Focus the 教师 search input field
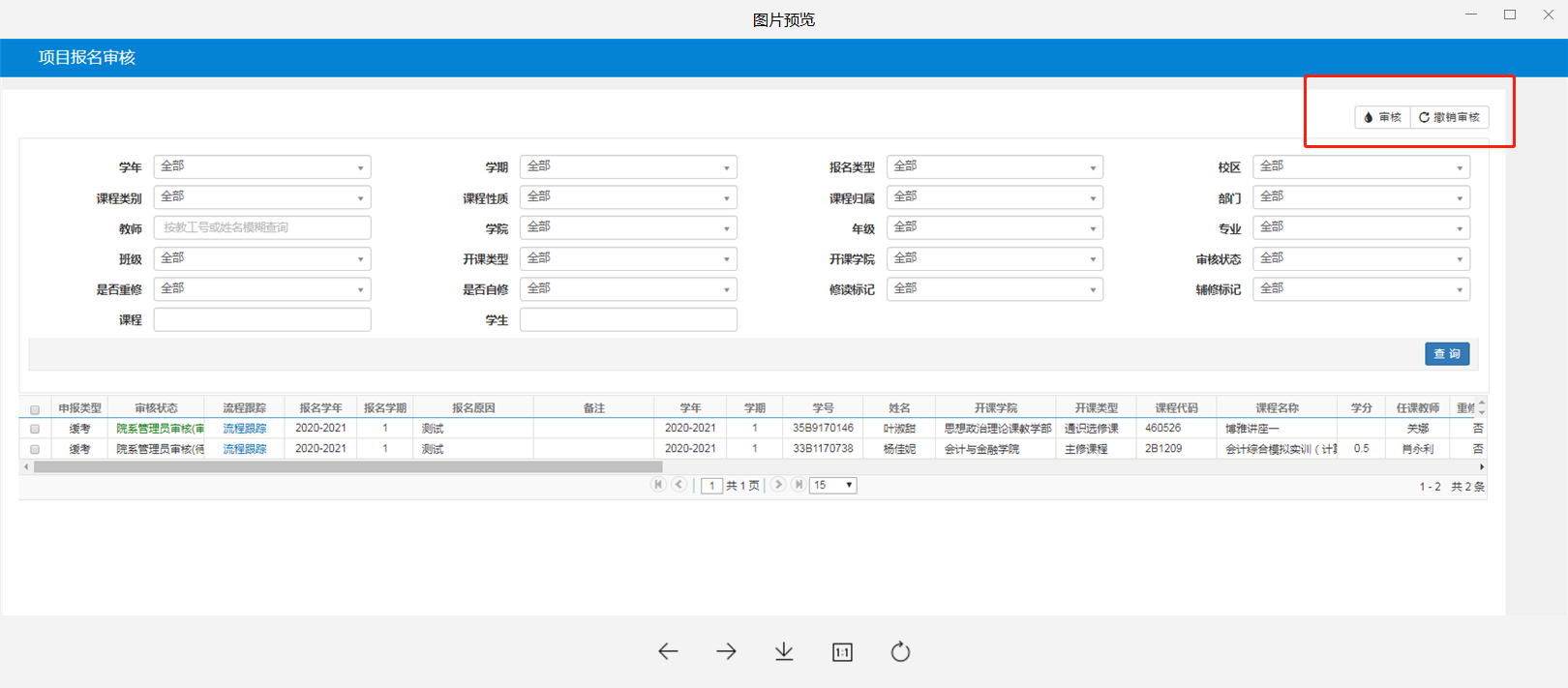The image size is (1568, 688). tap(261, 228)
